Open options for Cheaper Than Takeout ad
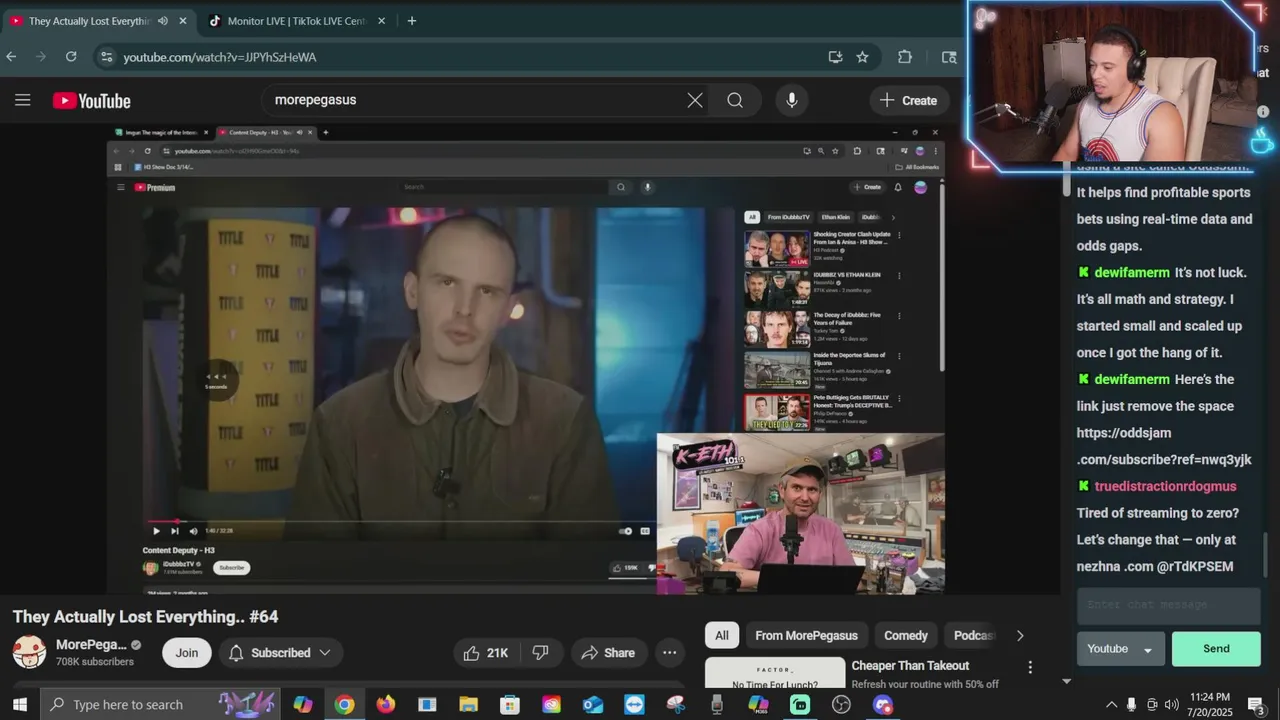The width and height of the screenshot is (1280, 720). 1030,667
